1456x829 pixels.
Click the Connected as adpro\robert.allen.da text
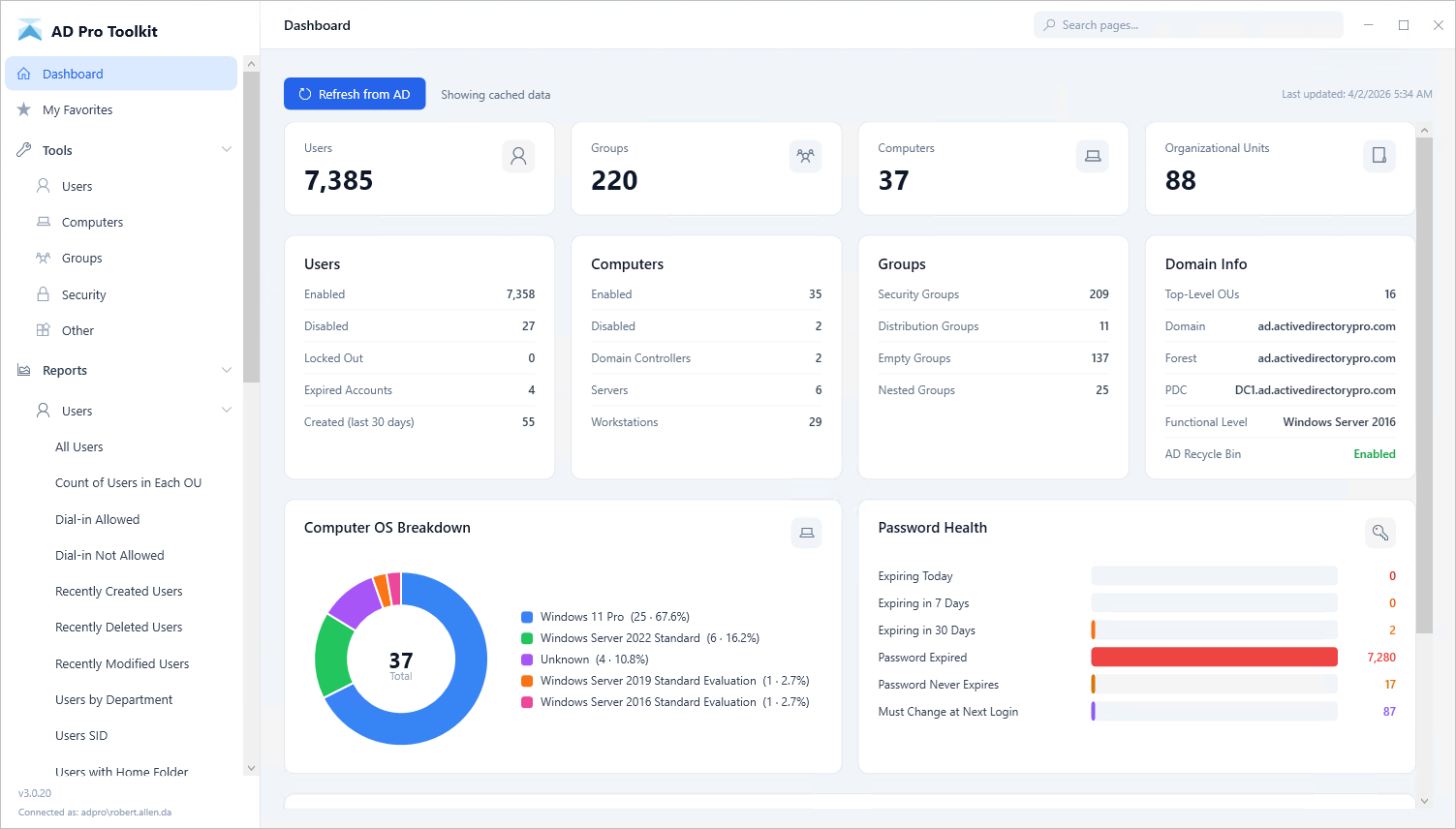[95, 813]
